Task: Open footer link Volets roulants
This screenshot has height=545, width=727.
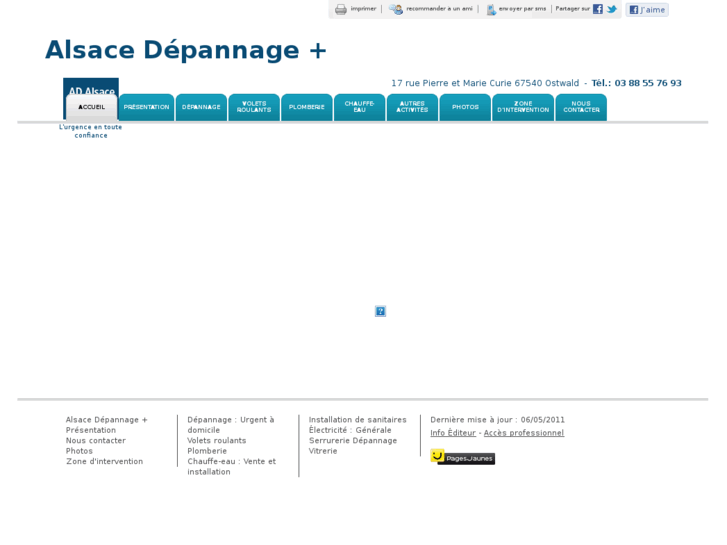Action: 217,441
